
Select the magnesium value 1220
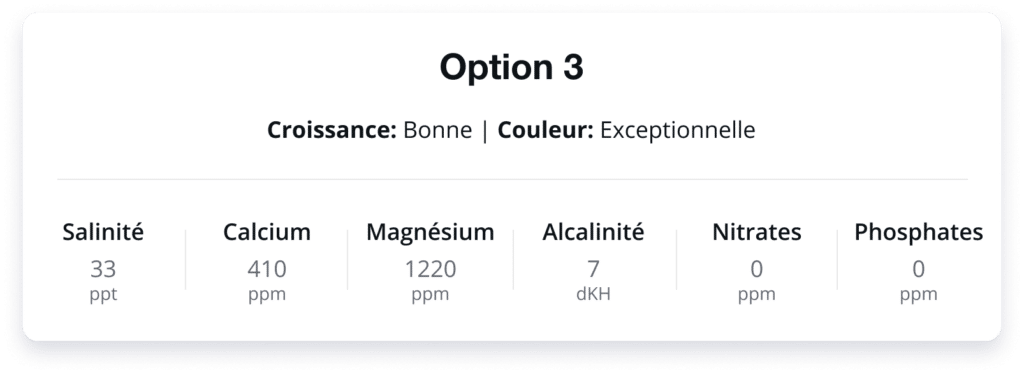click(430, 269)
